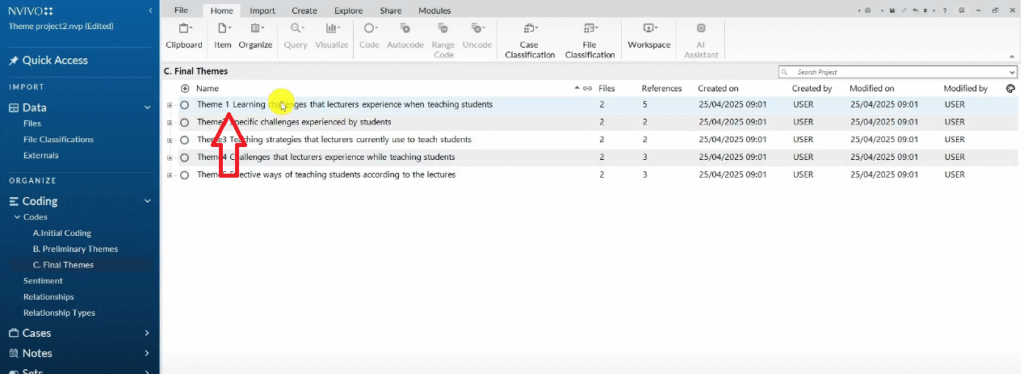This screenshot has height=374, width=1024.
Task: Click the save icon in the title bar
Action: pos(892,10)
